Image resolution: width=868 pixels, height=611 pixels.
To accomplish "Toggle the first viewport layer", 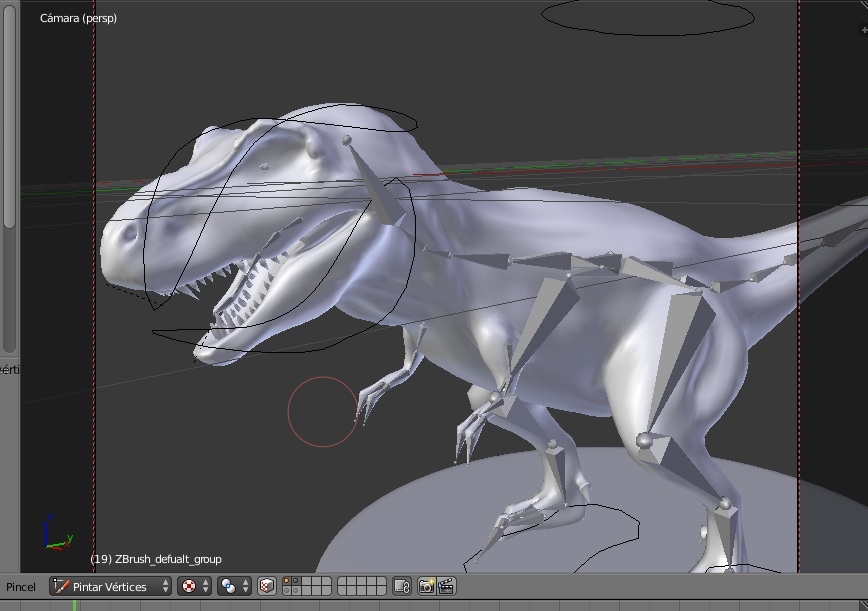I will [x=287, y=582].
